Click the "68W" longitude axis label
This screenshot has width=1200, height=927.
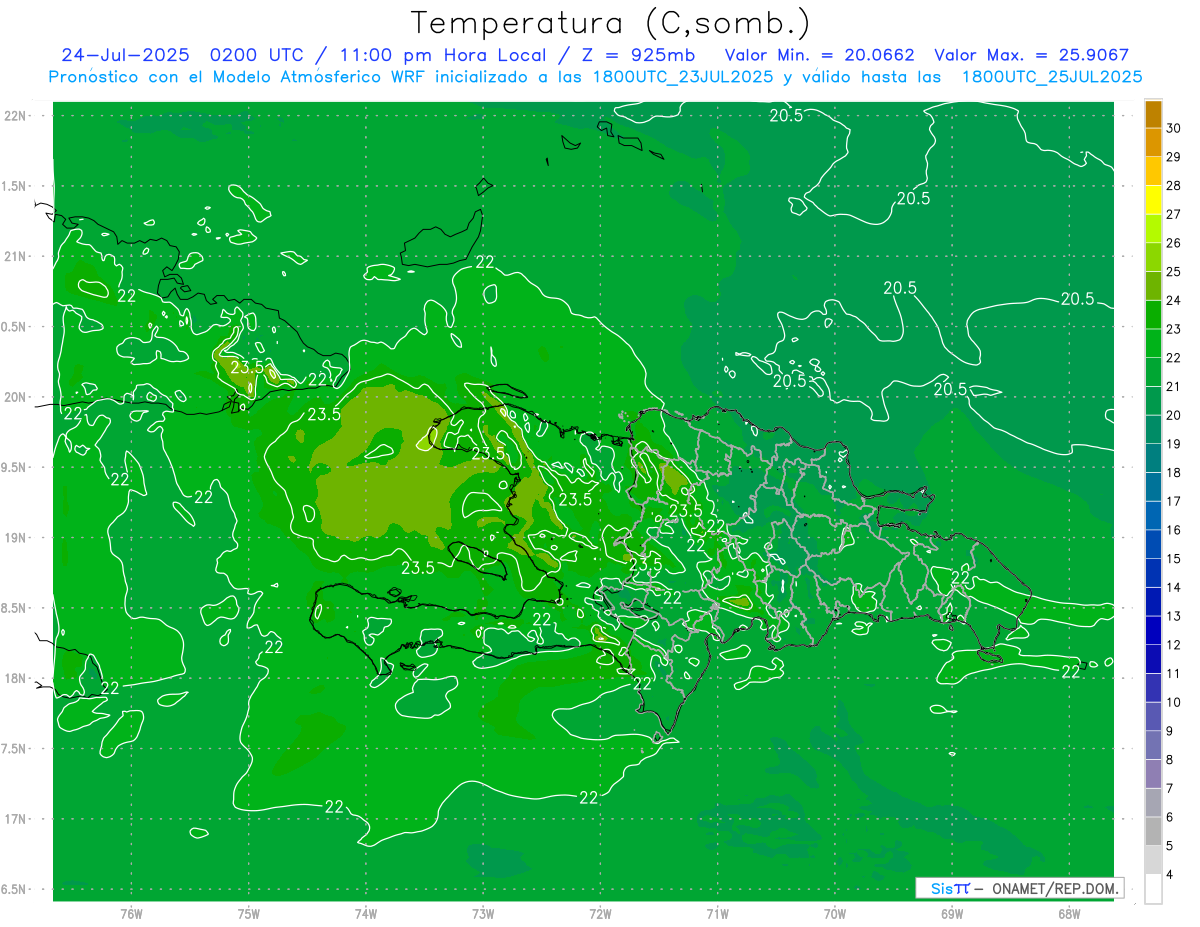click(1069, 913)
